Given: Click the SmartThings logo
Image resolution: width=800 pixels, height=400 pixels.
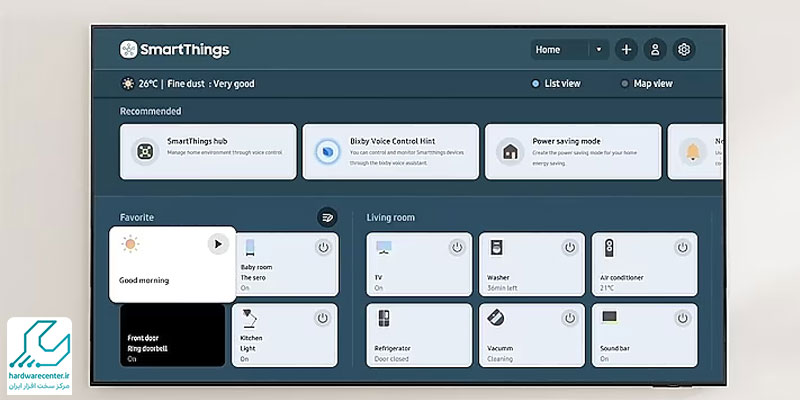Looking at the screenshot, I should 174,49.
